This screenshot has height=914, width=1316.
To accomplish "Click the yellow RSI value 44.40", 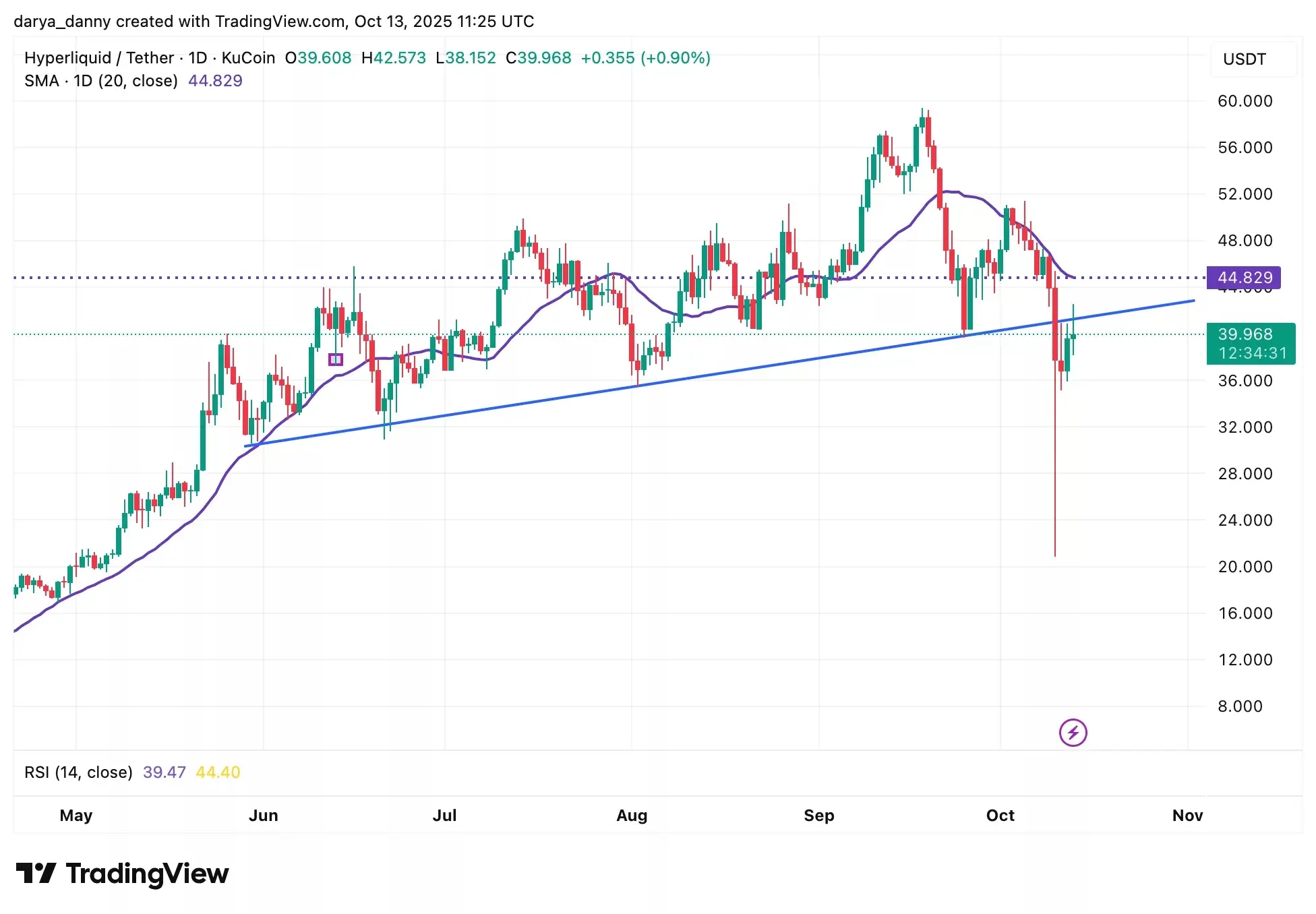I will (x=218, y=772).
